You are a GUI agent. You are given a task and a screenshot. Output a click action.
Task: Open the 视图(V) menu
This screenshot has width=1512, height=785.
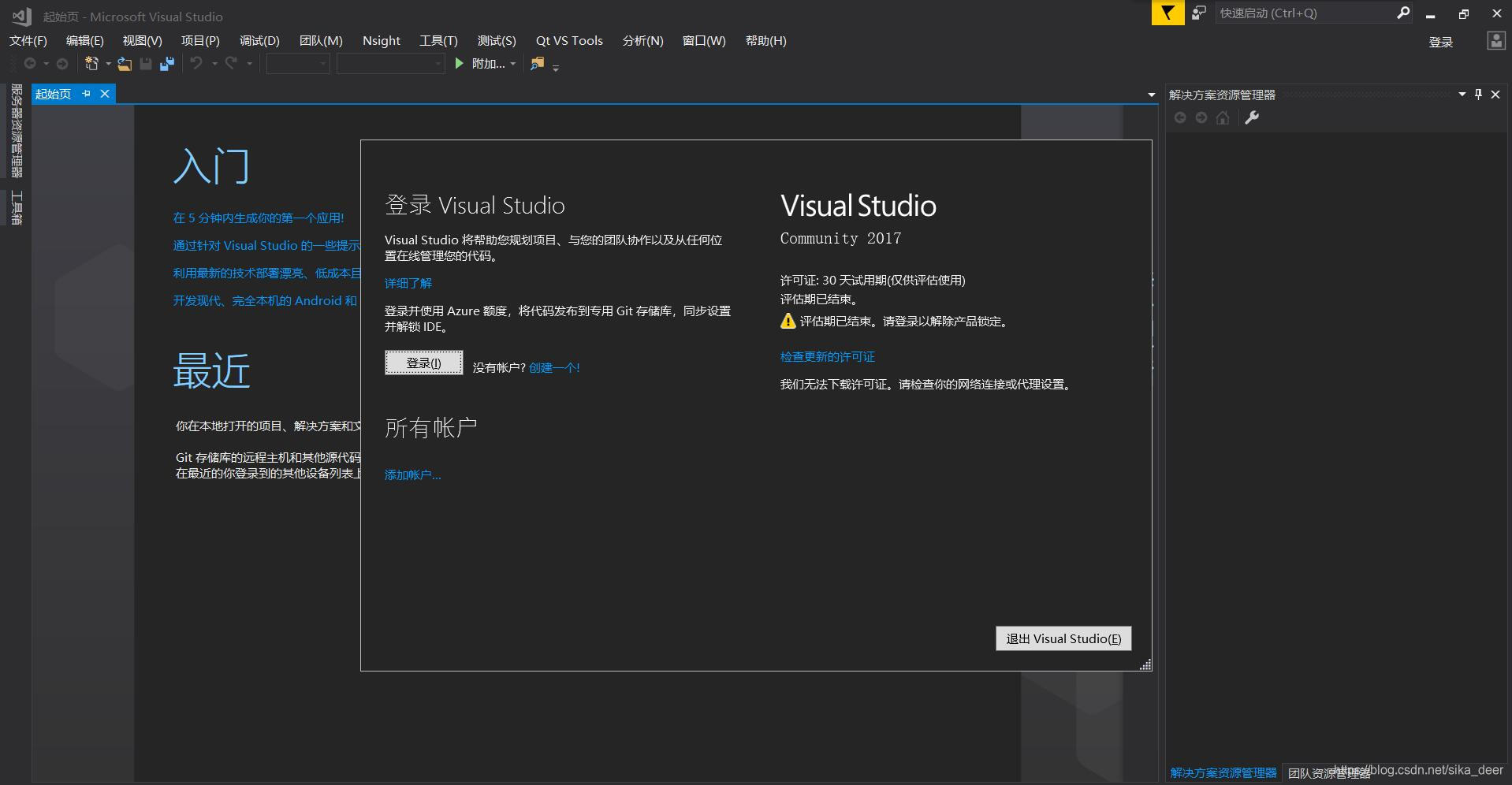(x=143, y=40)
